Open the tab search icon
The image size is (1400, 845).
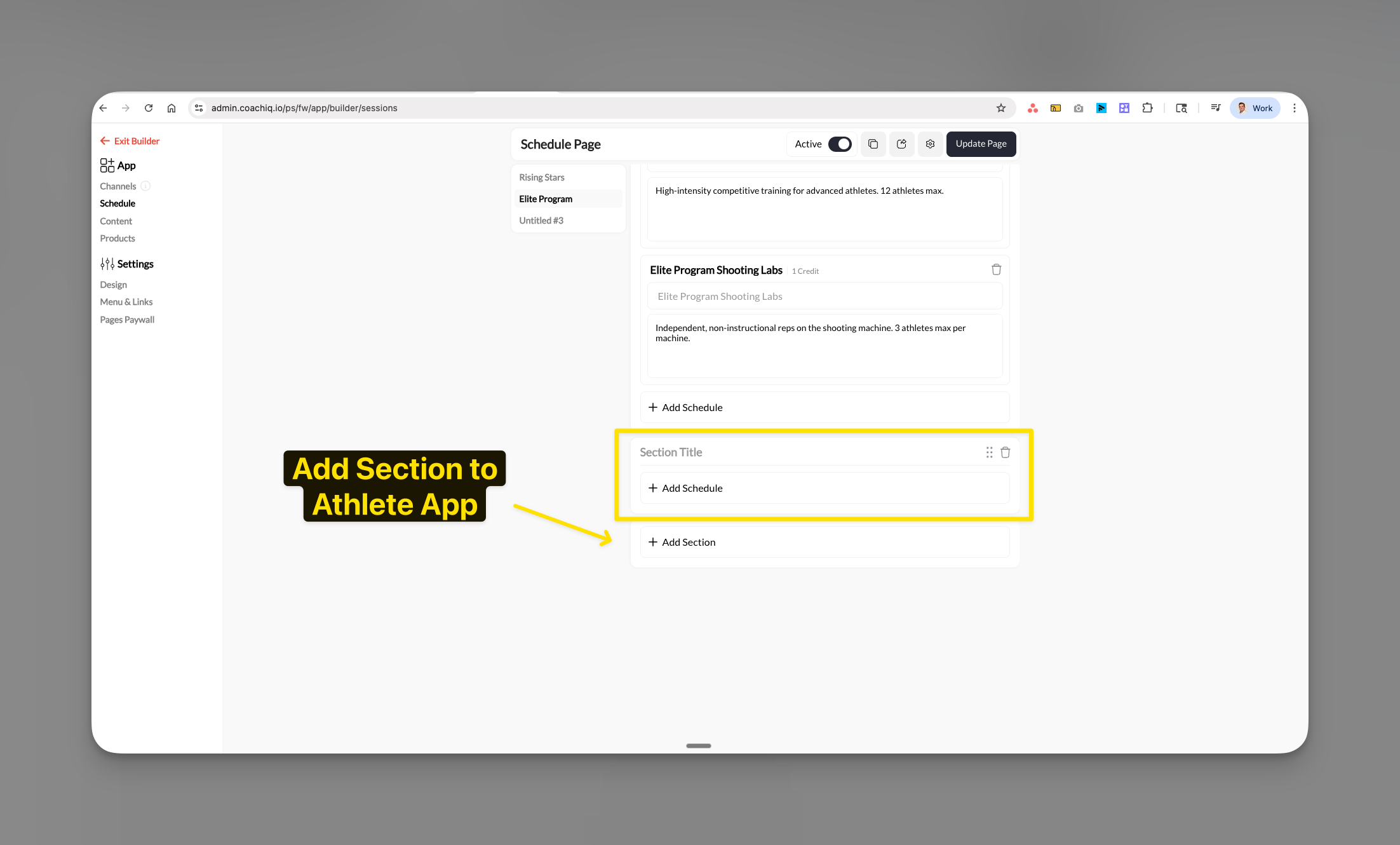[x=1181, y=108]
